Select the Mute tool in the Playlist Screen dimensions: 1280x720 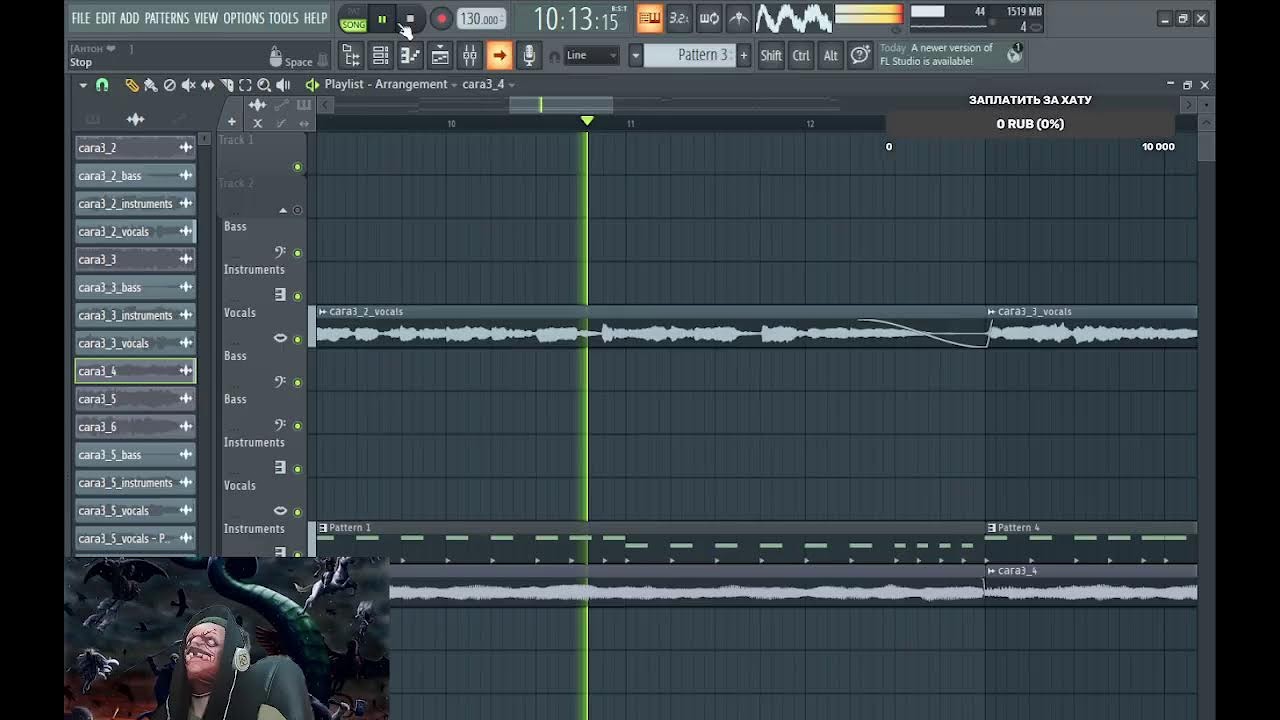pos(188,85)
